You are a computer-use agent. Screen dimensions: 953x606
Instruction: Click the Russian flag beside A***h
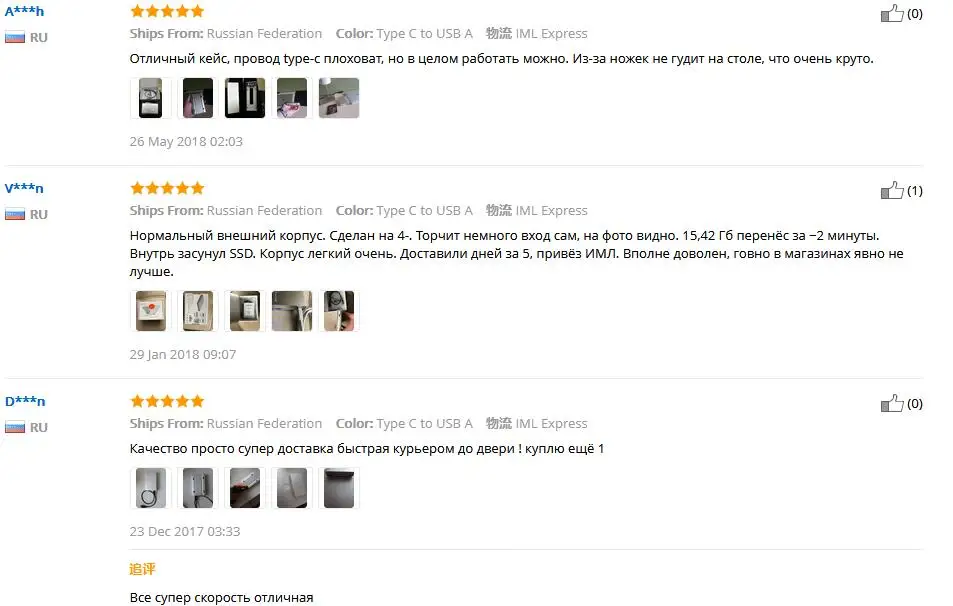pos(15,38)
